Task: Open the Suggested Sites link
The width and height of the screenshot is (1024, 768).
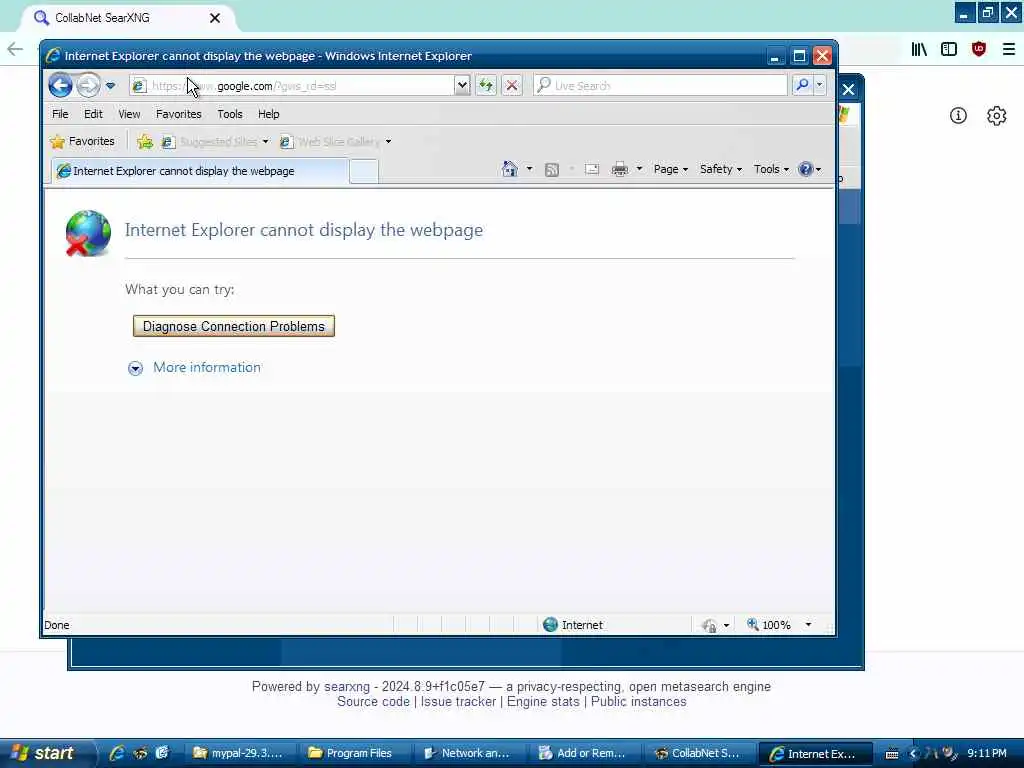Action: 215,141
